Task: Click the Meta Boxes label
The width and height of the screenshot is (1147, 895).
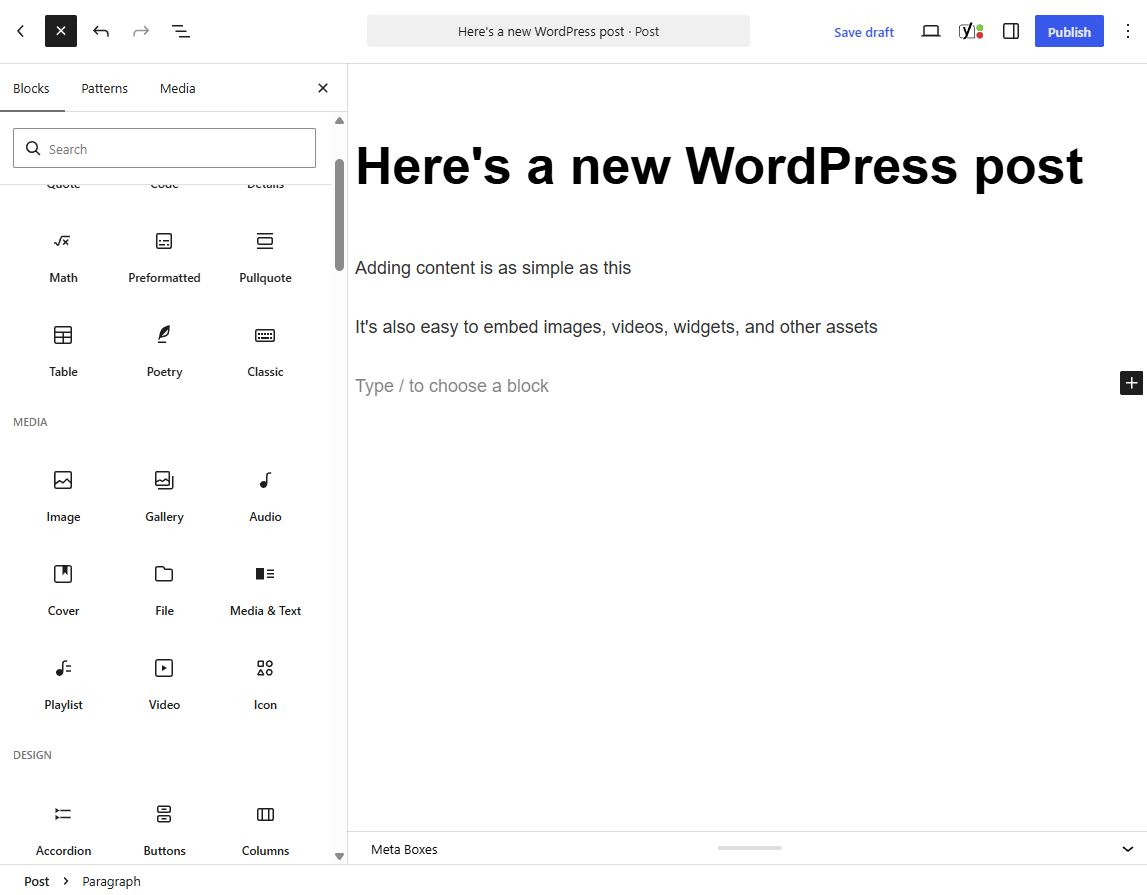Action: coord(404,849)
